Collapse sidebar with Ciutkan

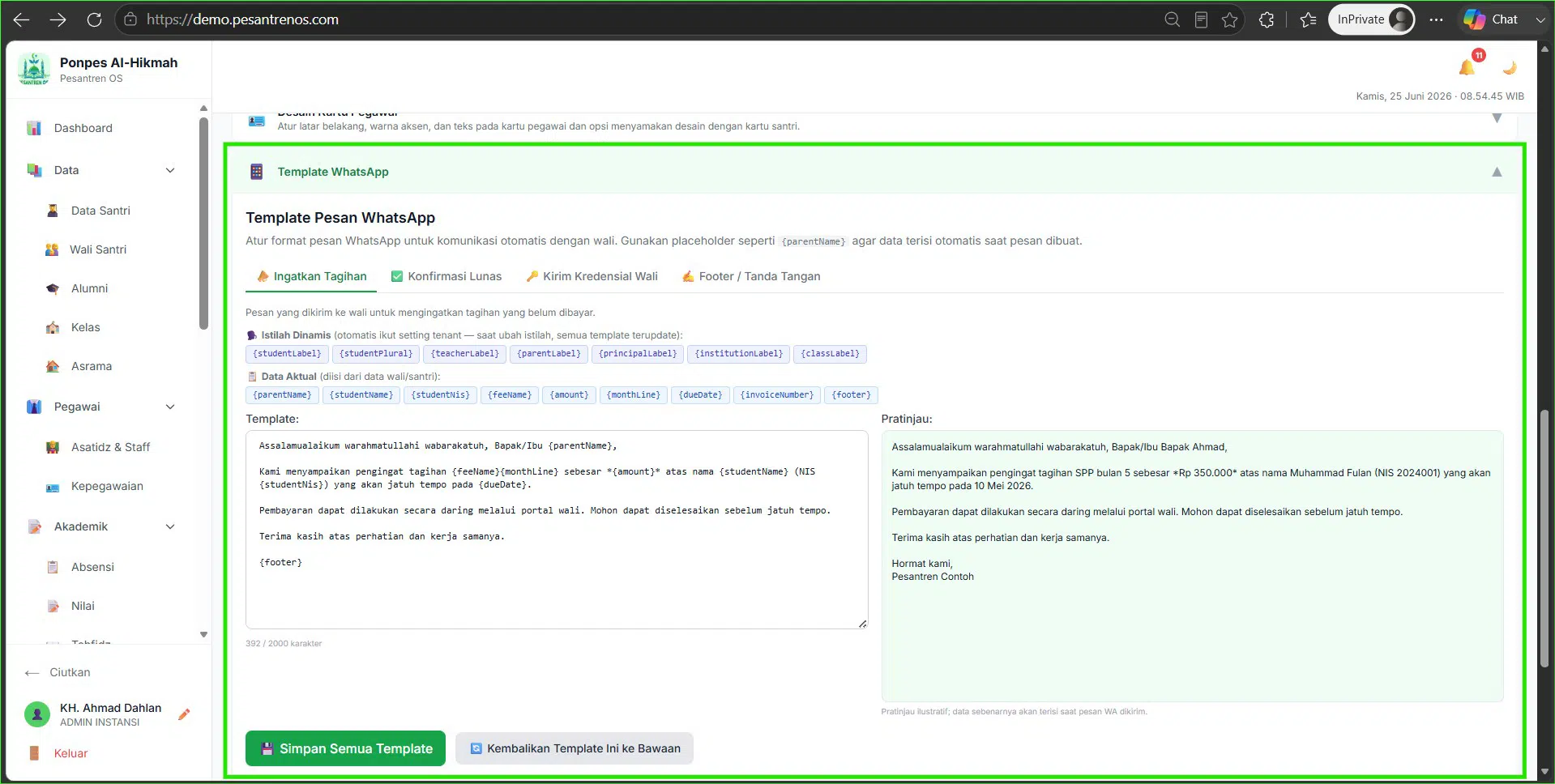[58, 672]
